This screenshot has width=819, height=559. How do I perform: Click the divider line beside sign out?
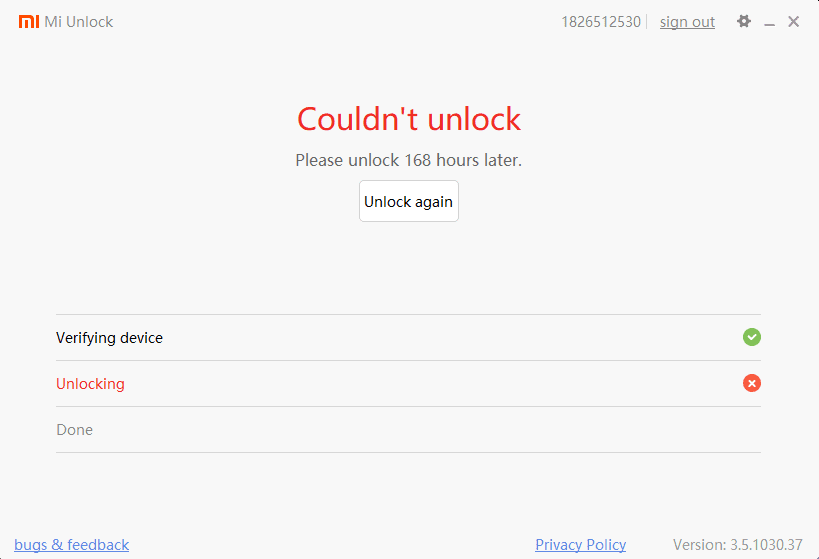(x=647, y=22)
